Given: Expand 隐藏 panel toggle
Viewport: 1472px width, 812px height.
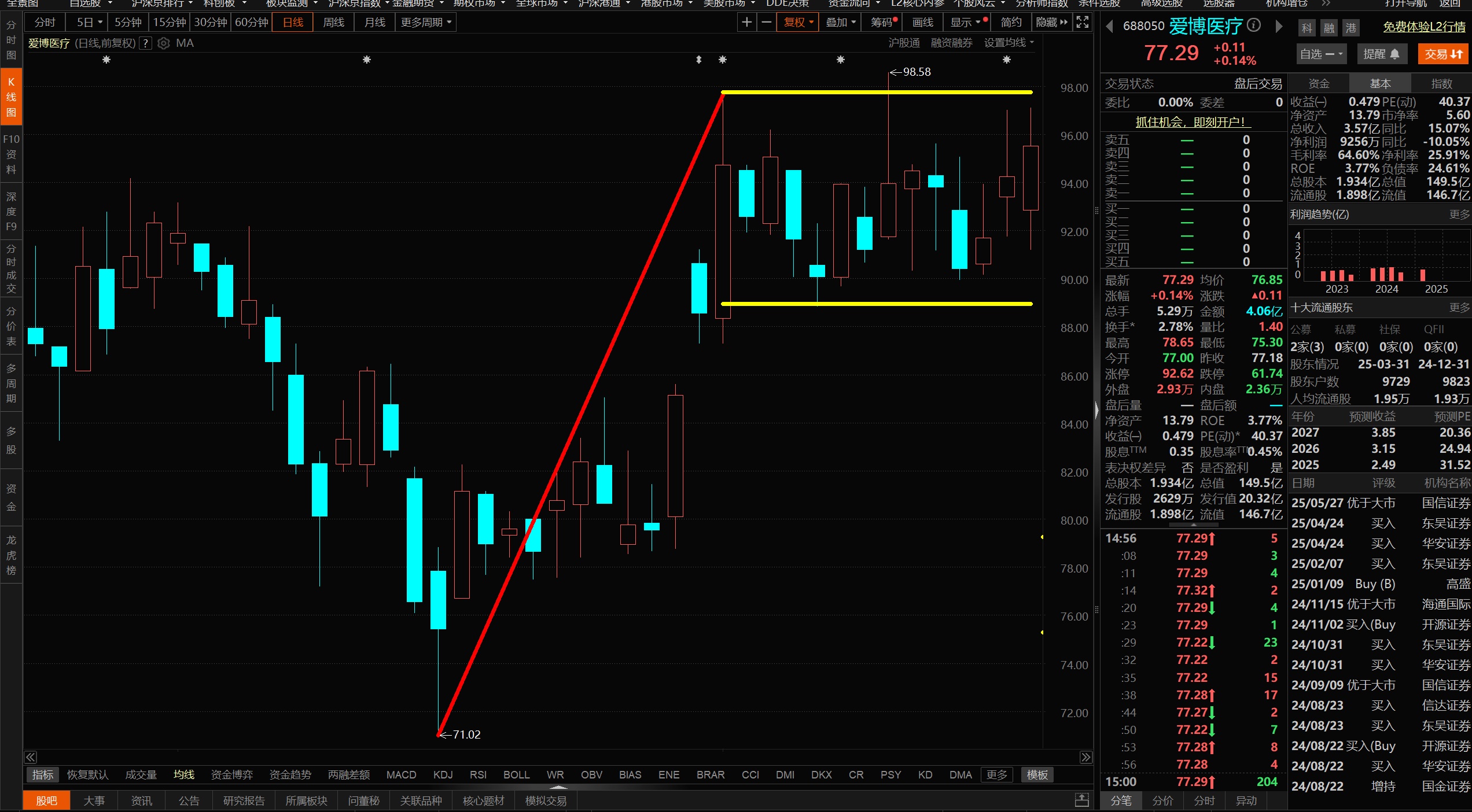Looking at the screenshot, I should point(1051,23).
